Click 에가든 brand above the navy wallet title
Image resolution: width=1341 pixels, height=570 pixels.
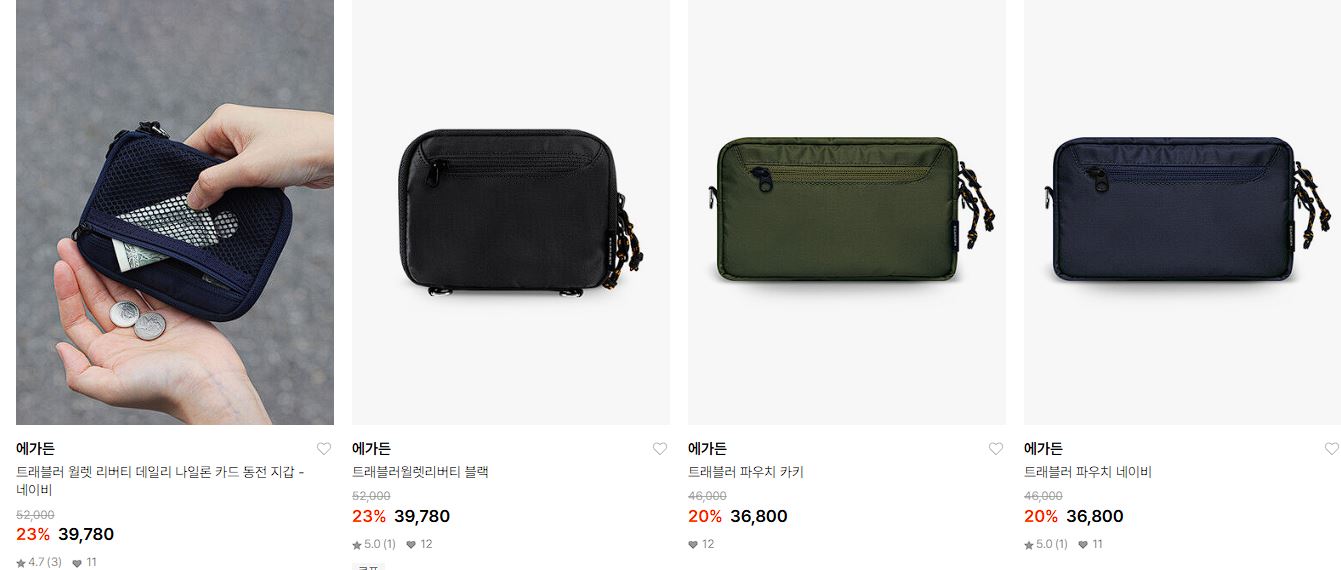35,449
